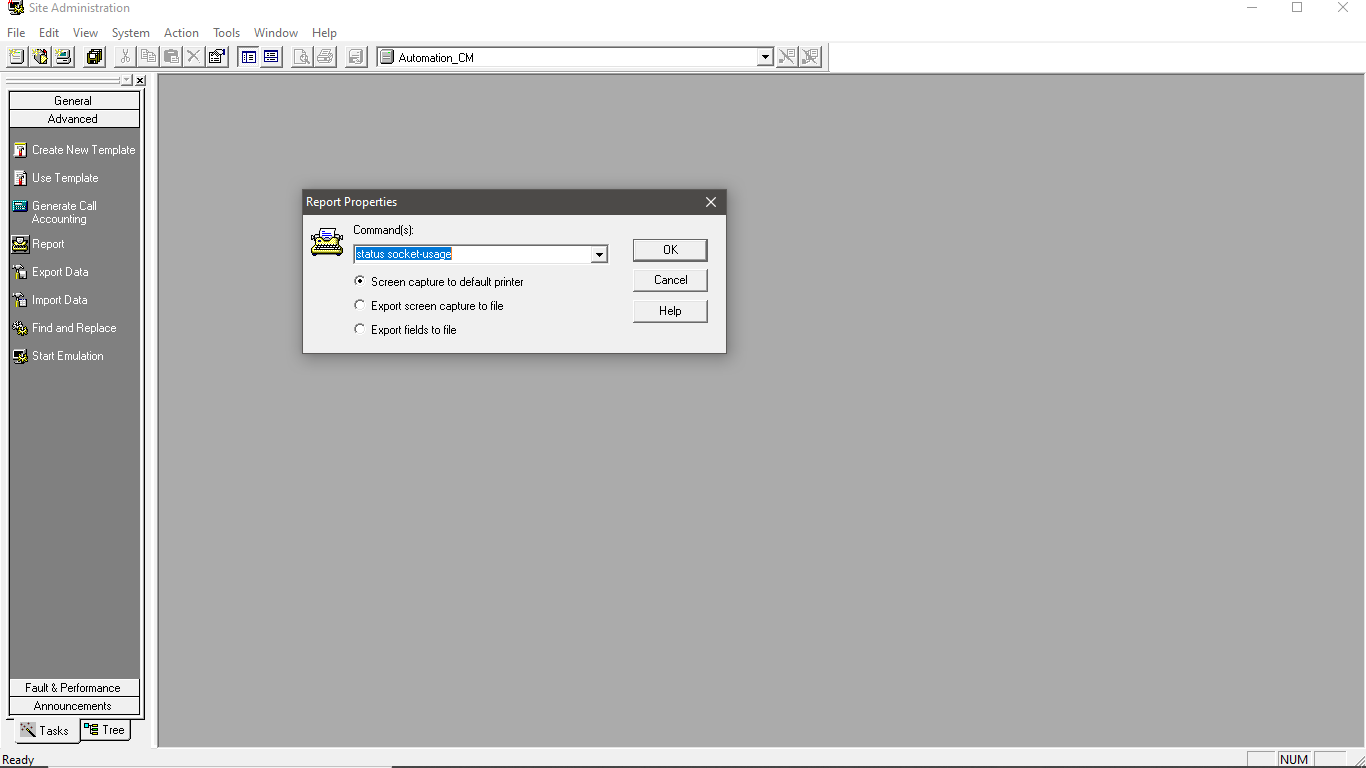This screenshot has height=768, width=1366.
Task: Open the task pane small dropdown arrow
Action: (127, 80)
